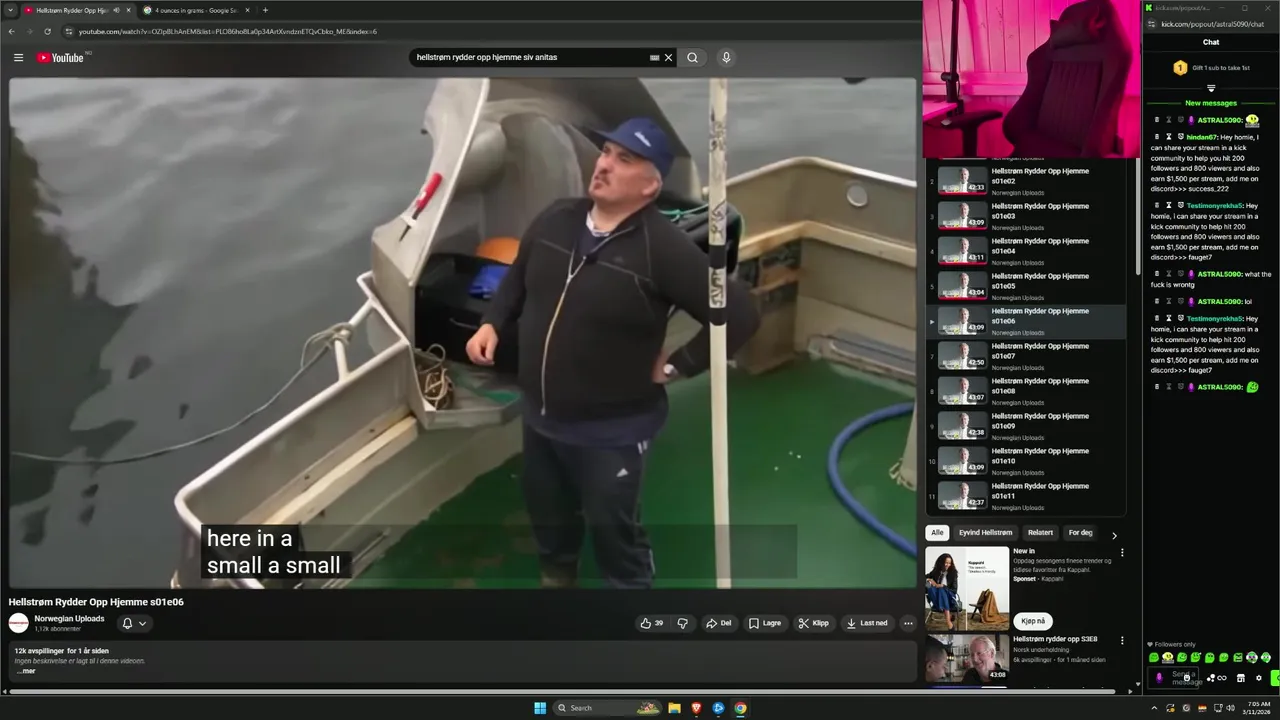
Task: Open Kick chat shop icon
Action: [1241, 678]
